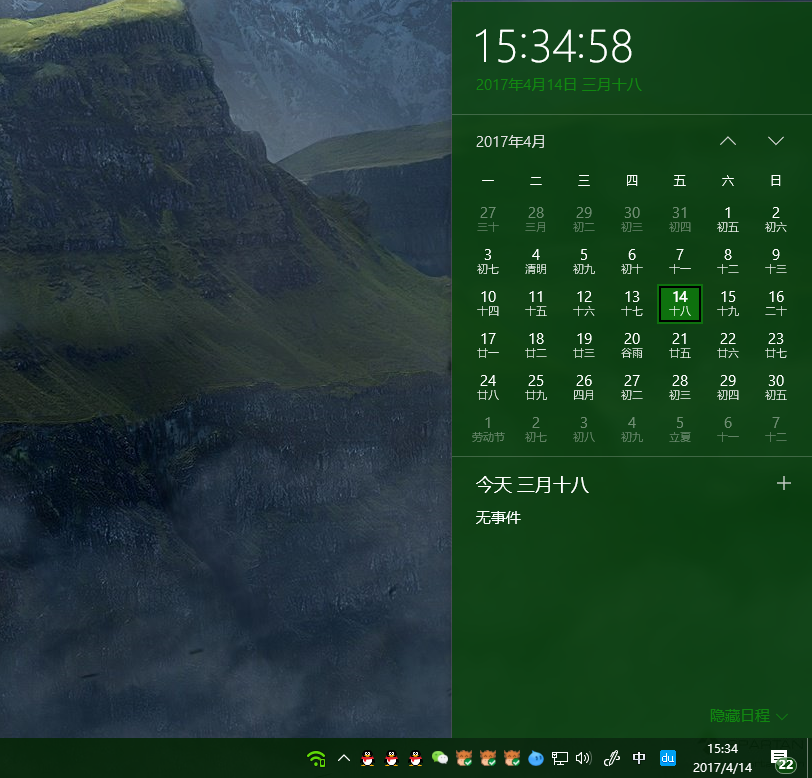Select April 21 in the calendar
This screenshot has width=812, height=778.
click(679, 345)
